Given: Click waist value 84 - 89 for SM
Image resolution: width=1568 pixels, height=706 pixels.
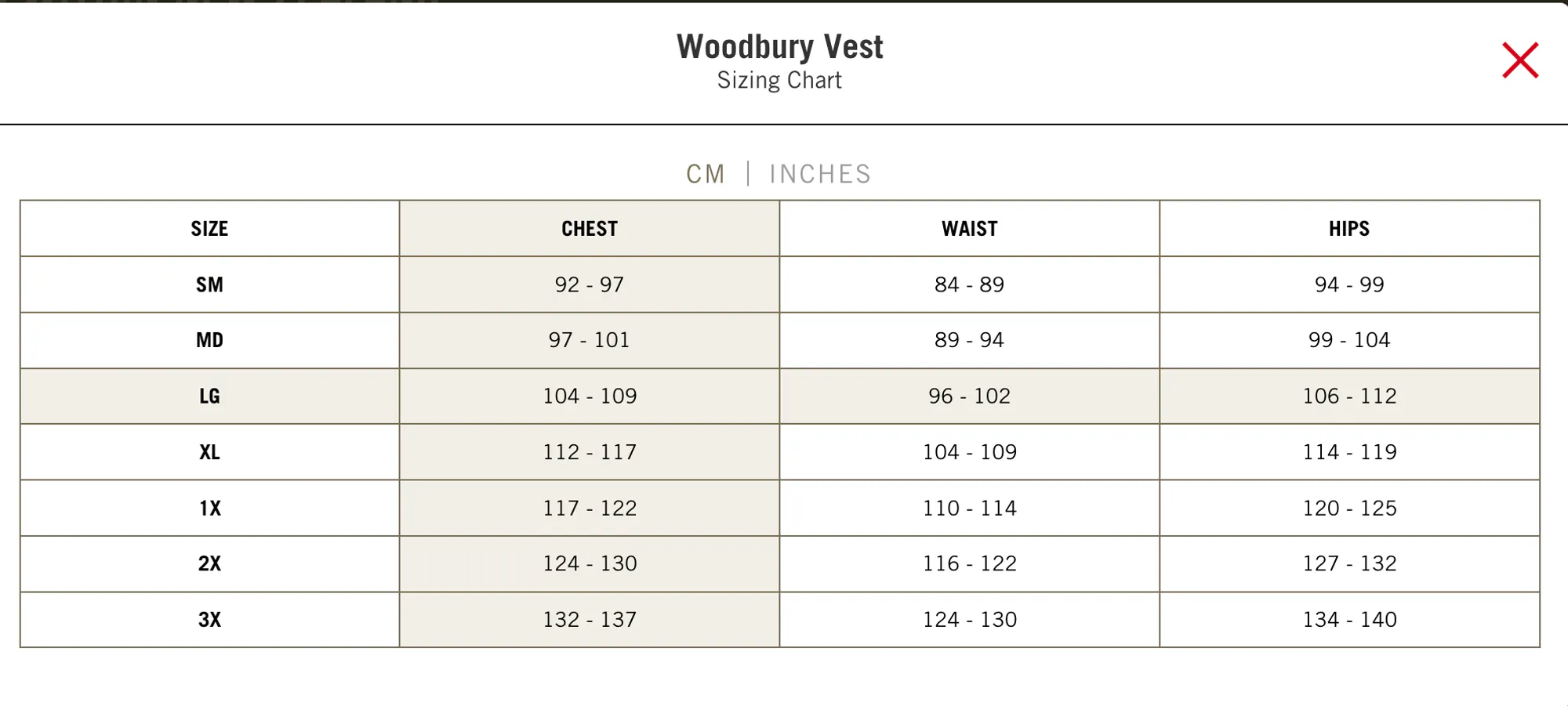Looking at the screenshot, I should [970, 284].
